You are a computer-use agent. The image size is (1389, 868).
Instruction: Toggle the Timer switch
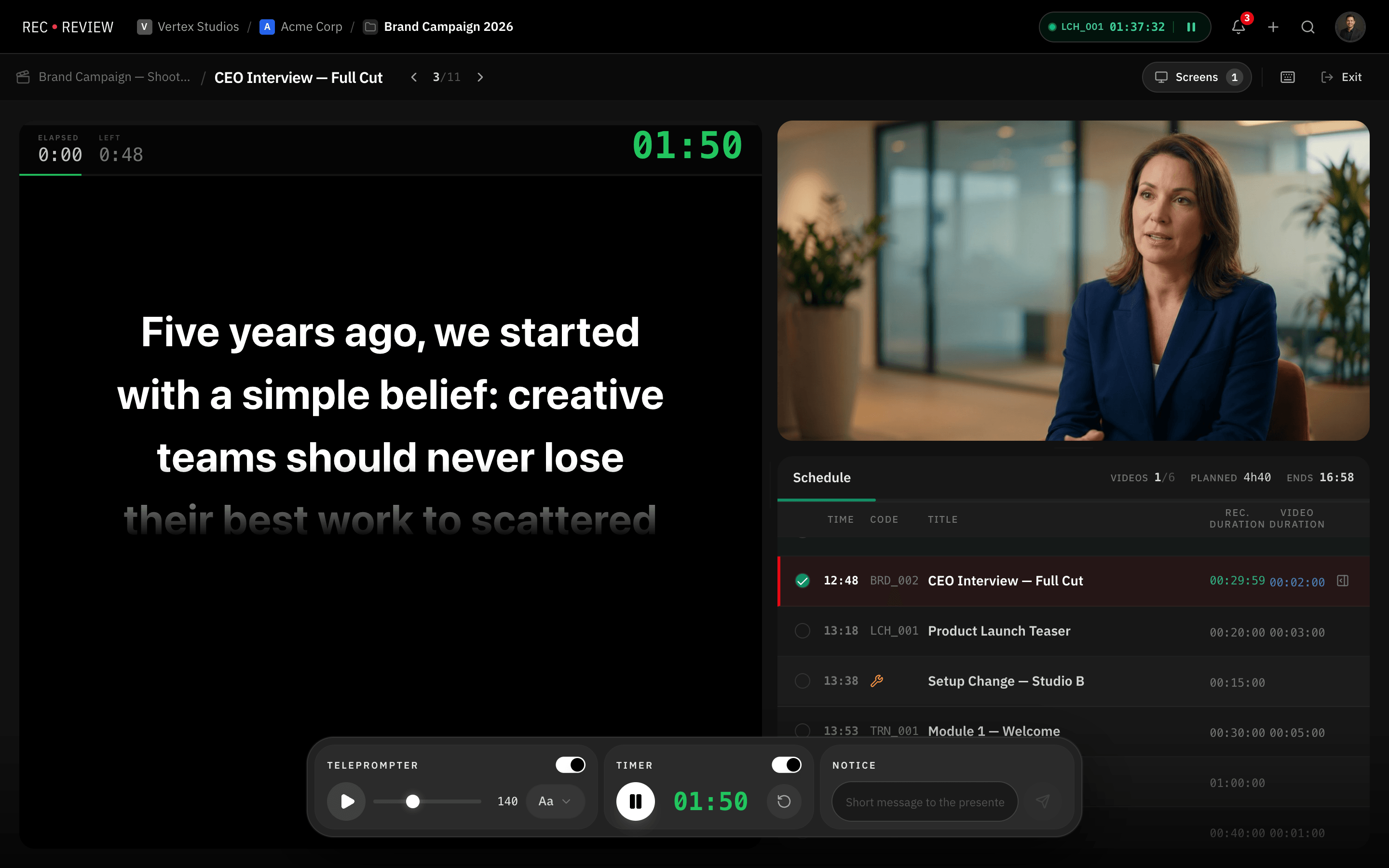tap(786, 765)
